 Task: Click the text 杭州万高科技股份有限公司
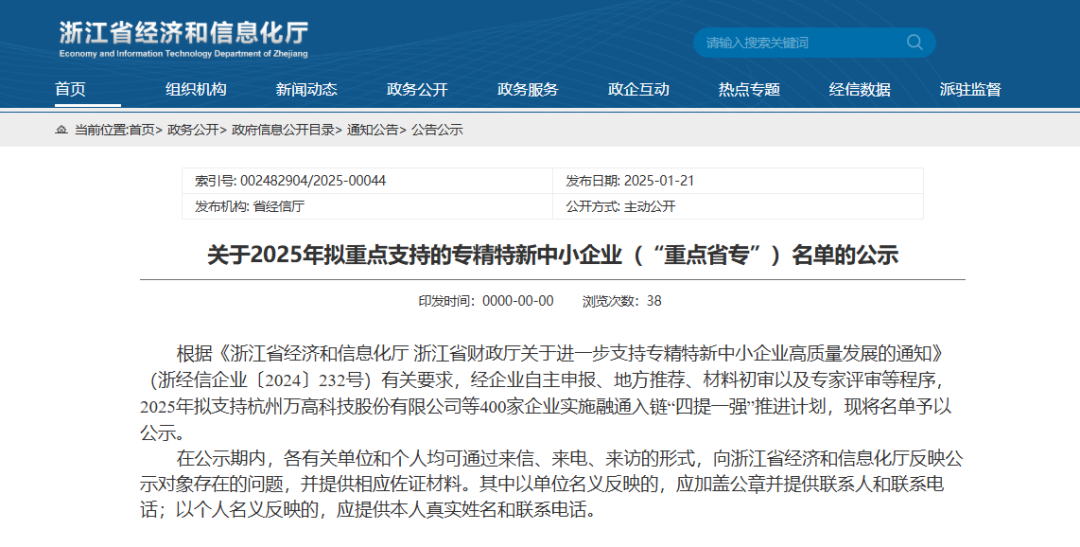coord(353,406)
